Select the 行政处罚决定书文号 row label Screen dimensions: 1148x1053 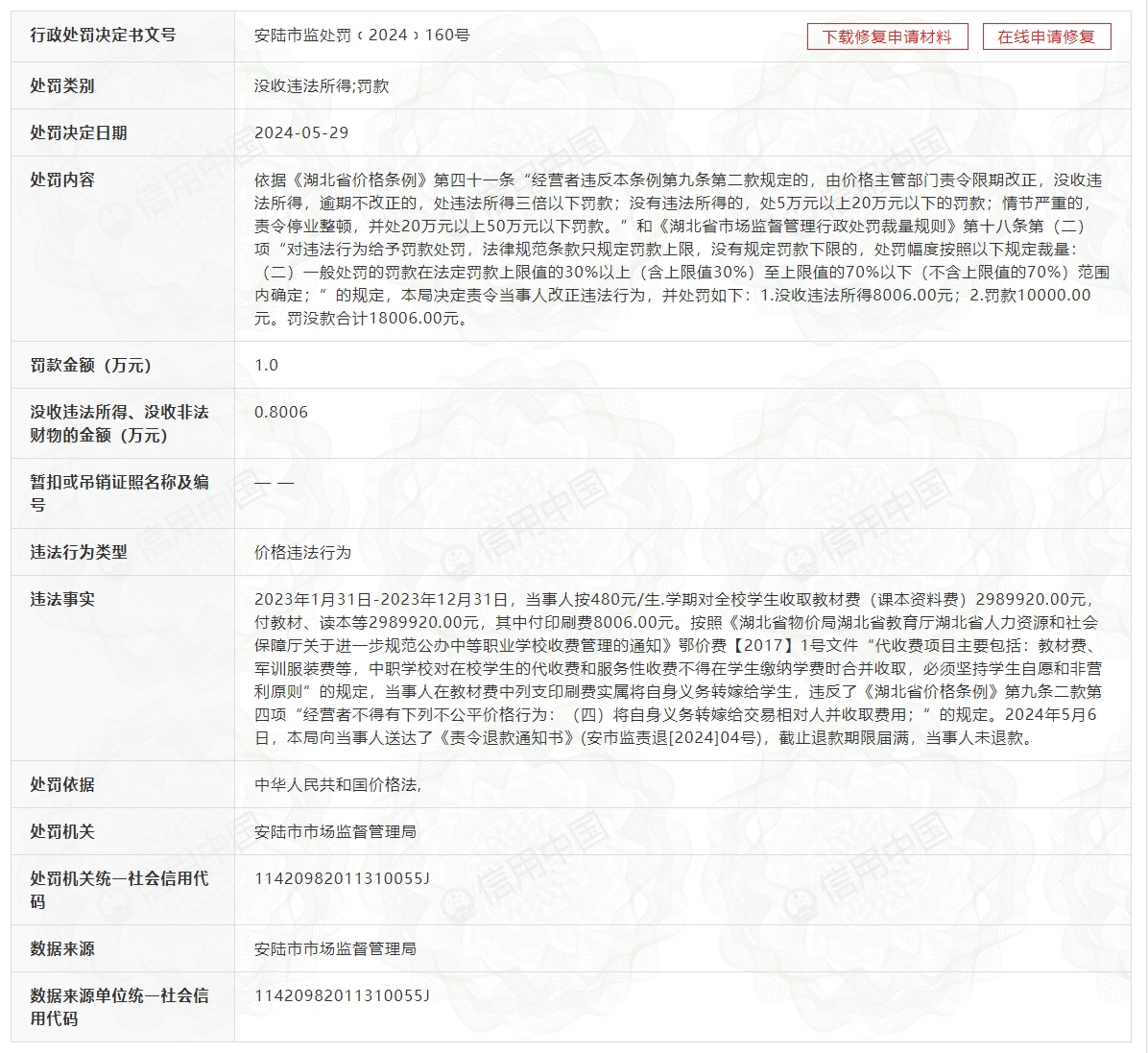point(104,36)
